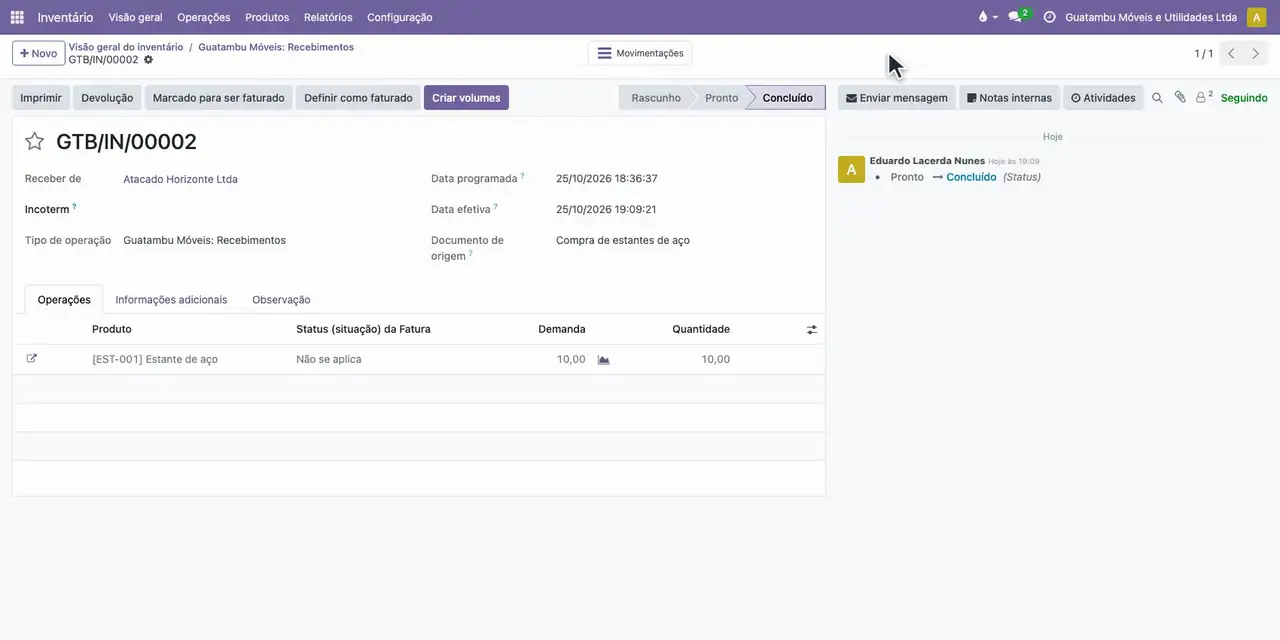The image size is (1280, 640).
Task: Switch to the Observação tab
Action: (x=281, y=300)
